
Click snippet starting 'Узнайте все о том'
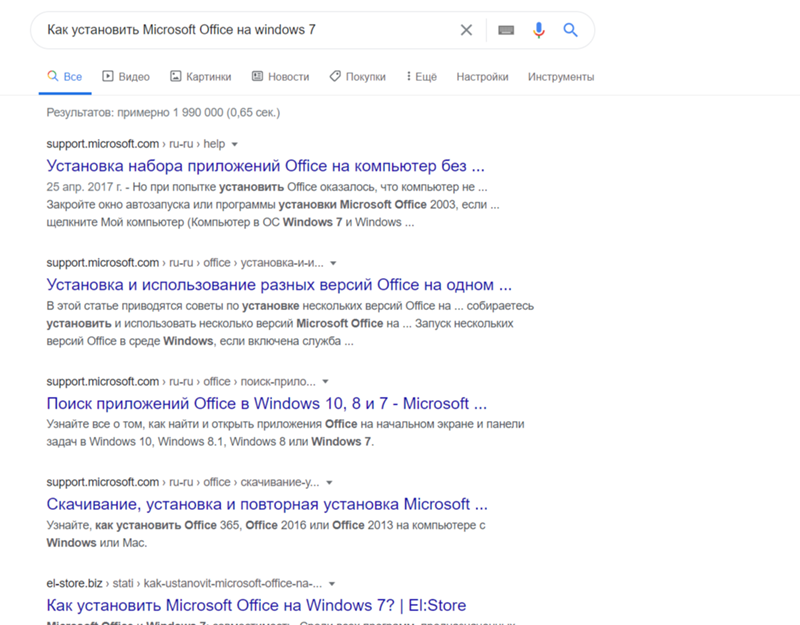[285, 433]
